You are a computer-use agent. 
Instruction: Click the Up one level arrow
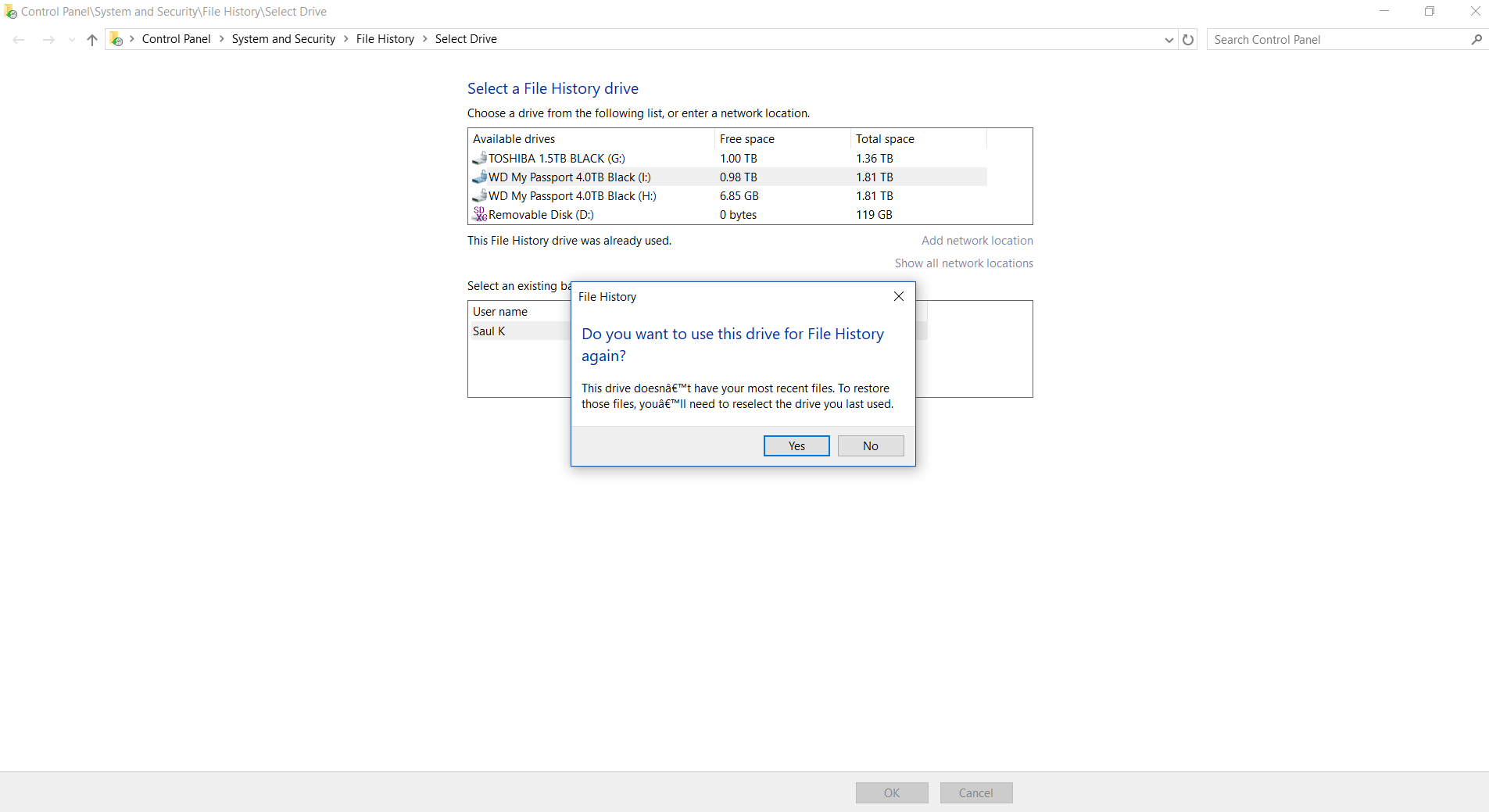tap(91, 39)
